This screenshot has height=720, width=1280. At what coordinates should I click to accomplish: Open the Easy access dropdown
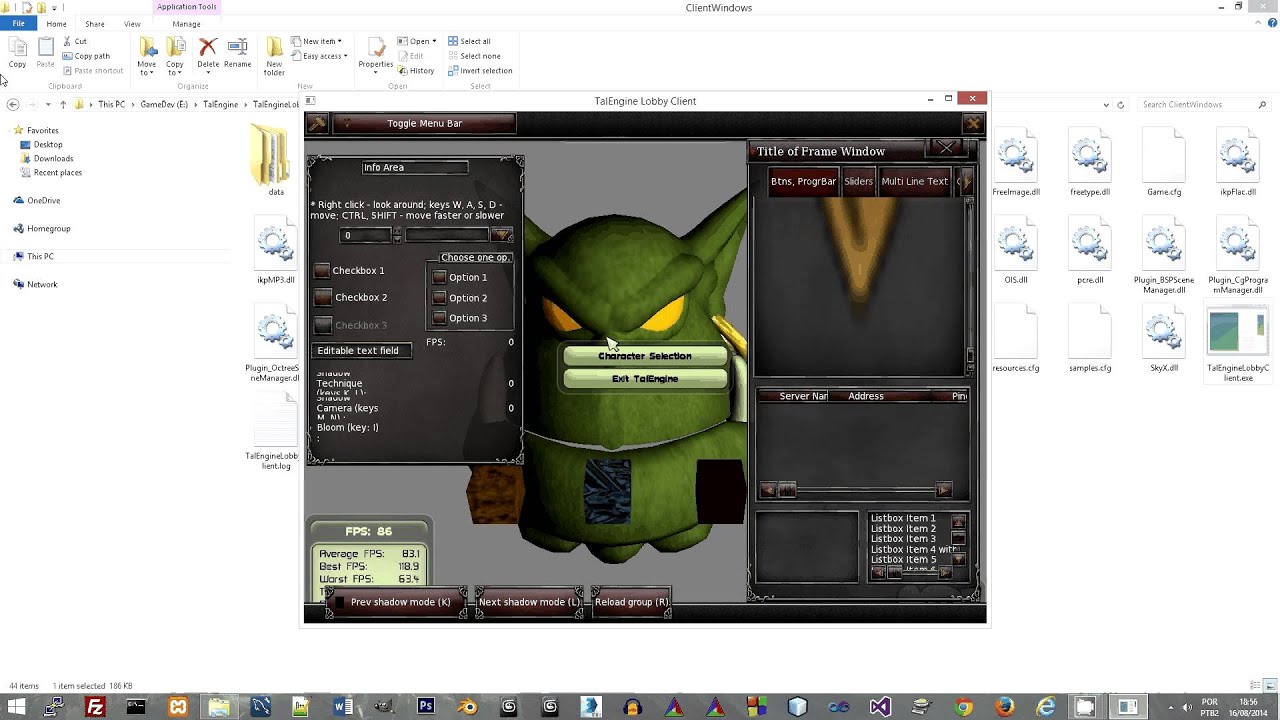[x=319, y=56]
